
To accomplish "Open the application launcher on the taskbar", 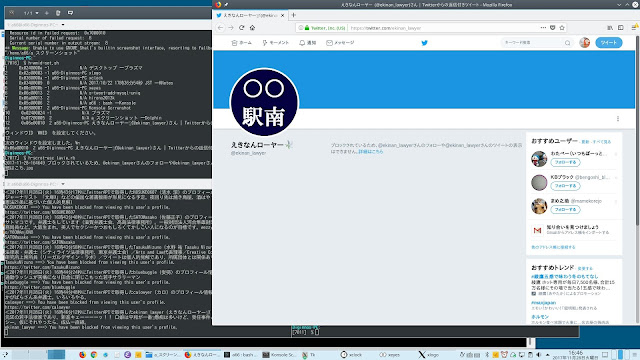I will (5, 355).
